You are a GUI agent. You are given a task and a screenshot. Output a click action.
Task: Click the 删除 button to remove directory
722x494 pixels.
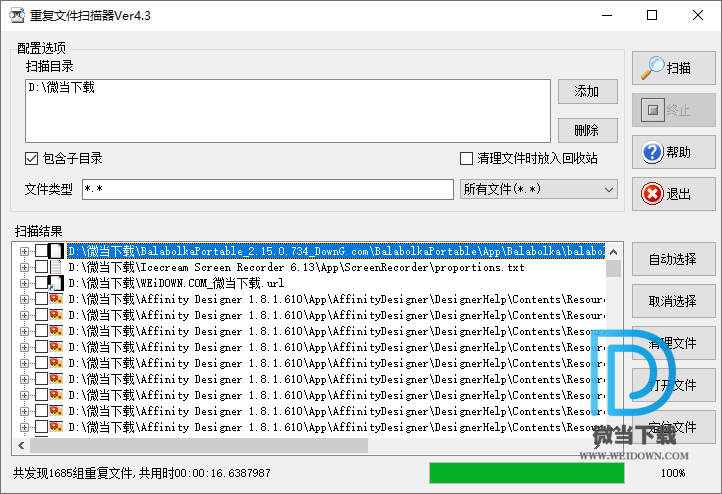coord(588,130)
